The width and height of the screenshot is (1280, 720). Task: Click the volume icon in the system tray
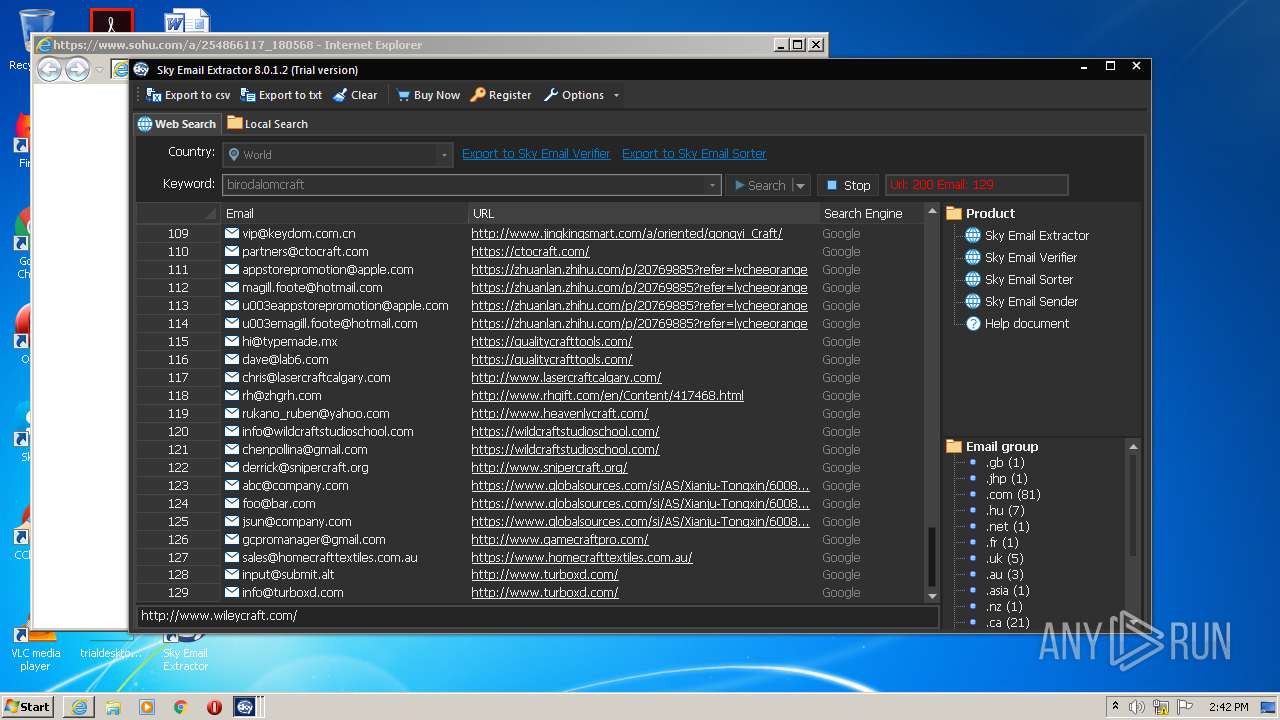[x=1137, y=706]
